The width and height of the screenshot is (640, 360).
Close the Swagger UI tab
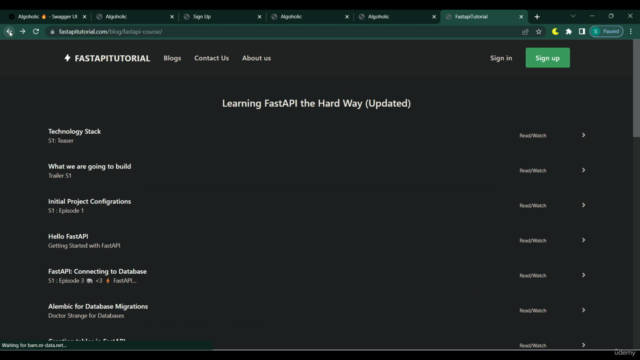click(84, 17)
